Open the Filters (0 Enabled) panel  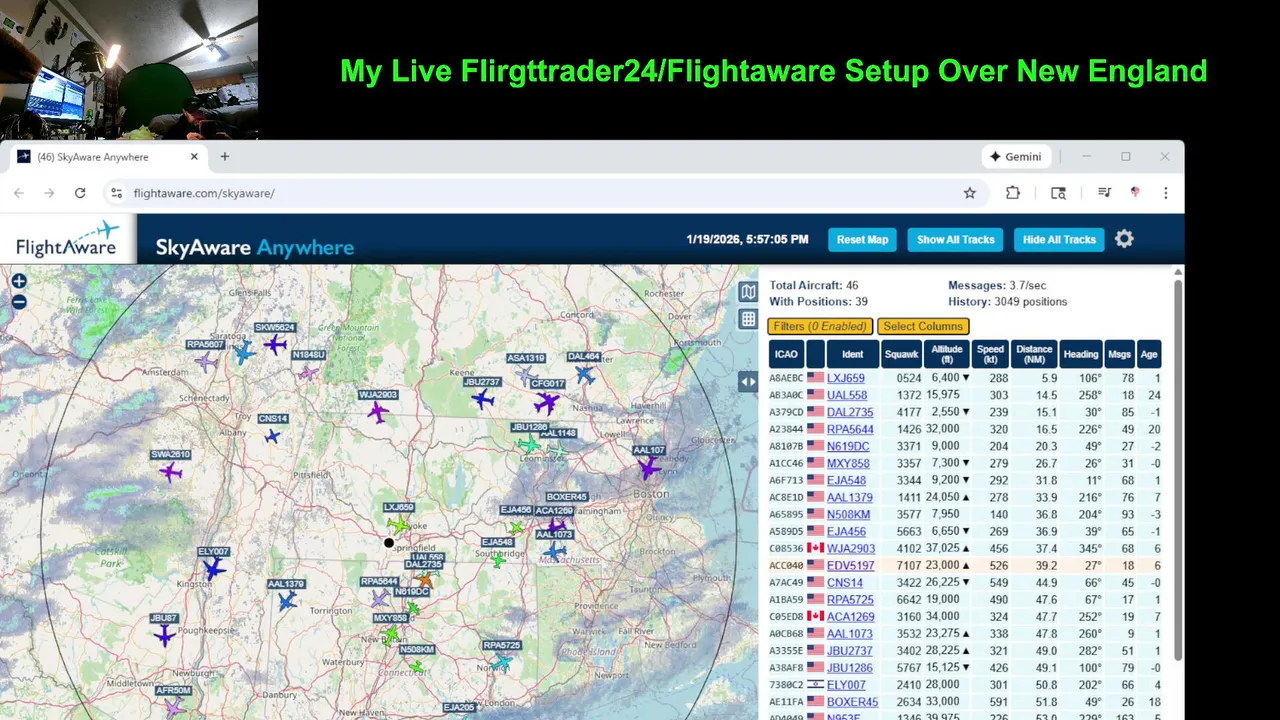click(820, 326)
